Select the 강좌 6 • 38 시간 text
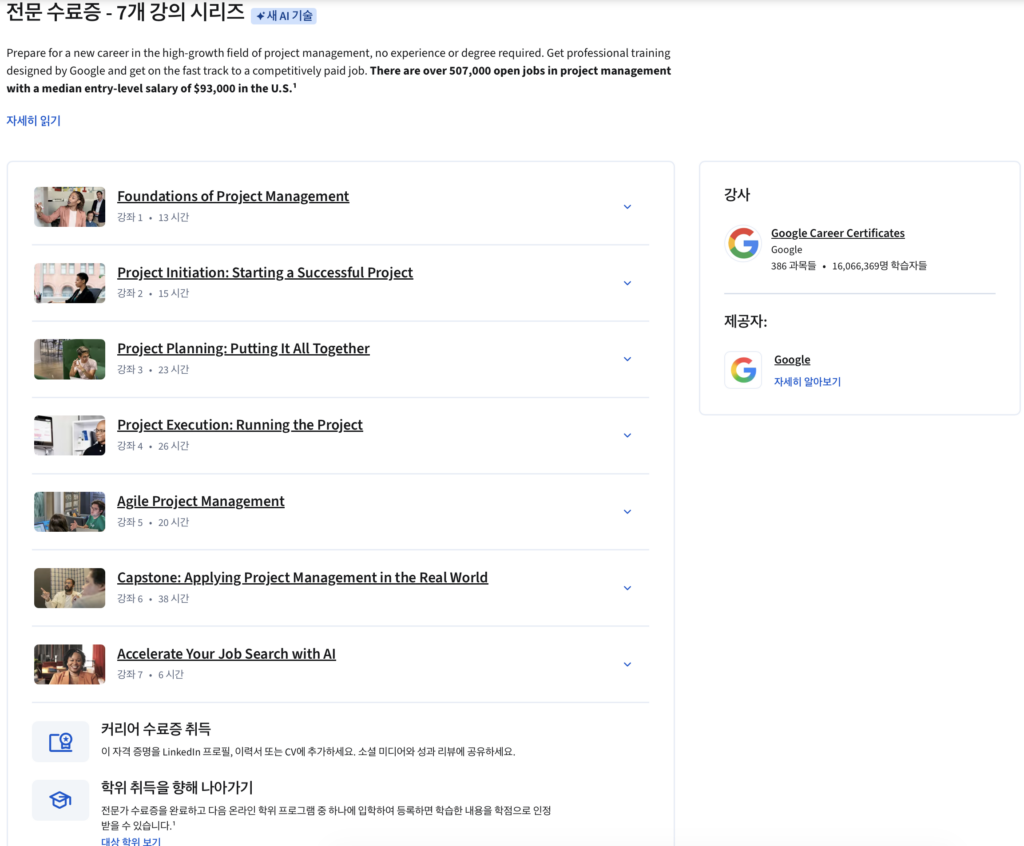This screenshot has width=1024, height=846. pyautogui.click(x=153, y=598)
